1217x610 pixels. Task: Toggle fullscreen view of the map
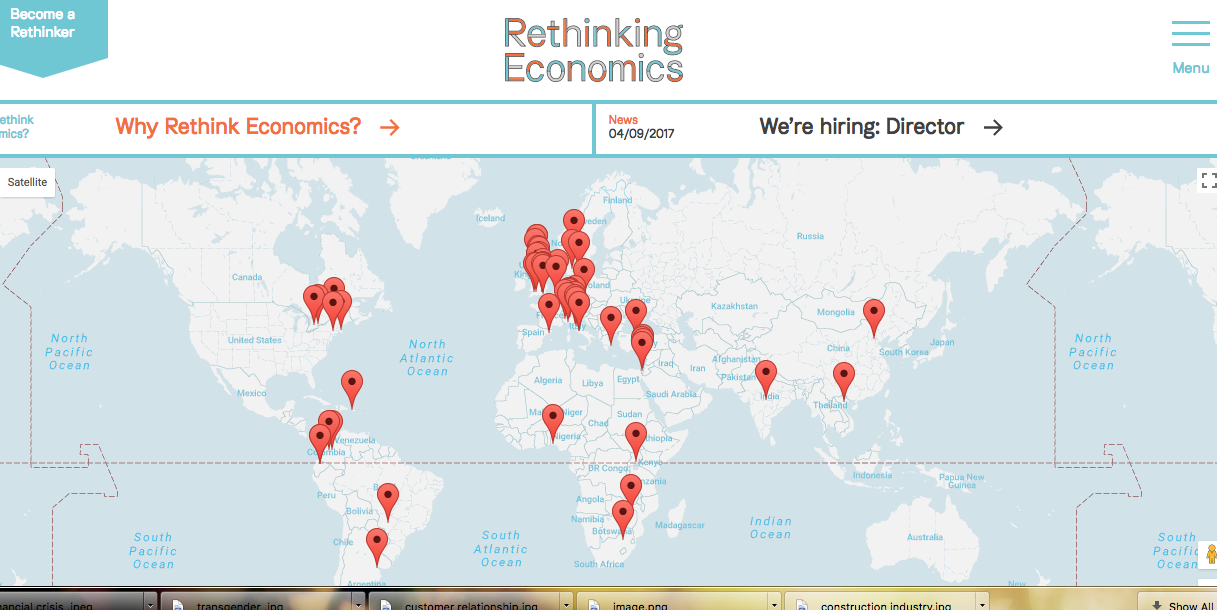1208,180
